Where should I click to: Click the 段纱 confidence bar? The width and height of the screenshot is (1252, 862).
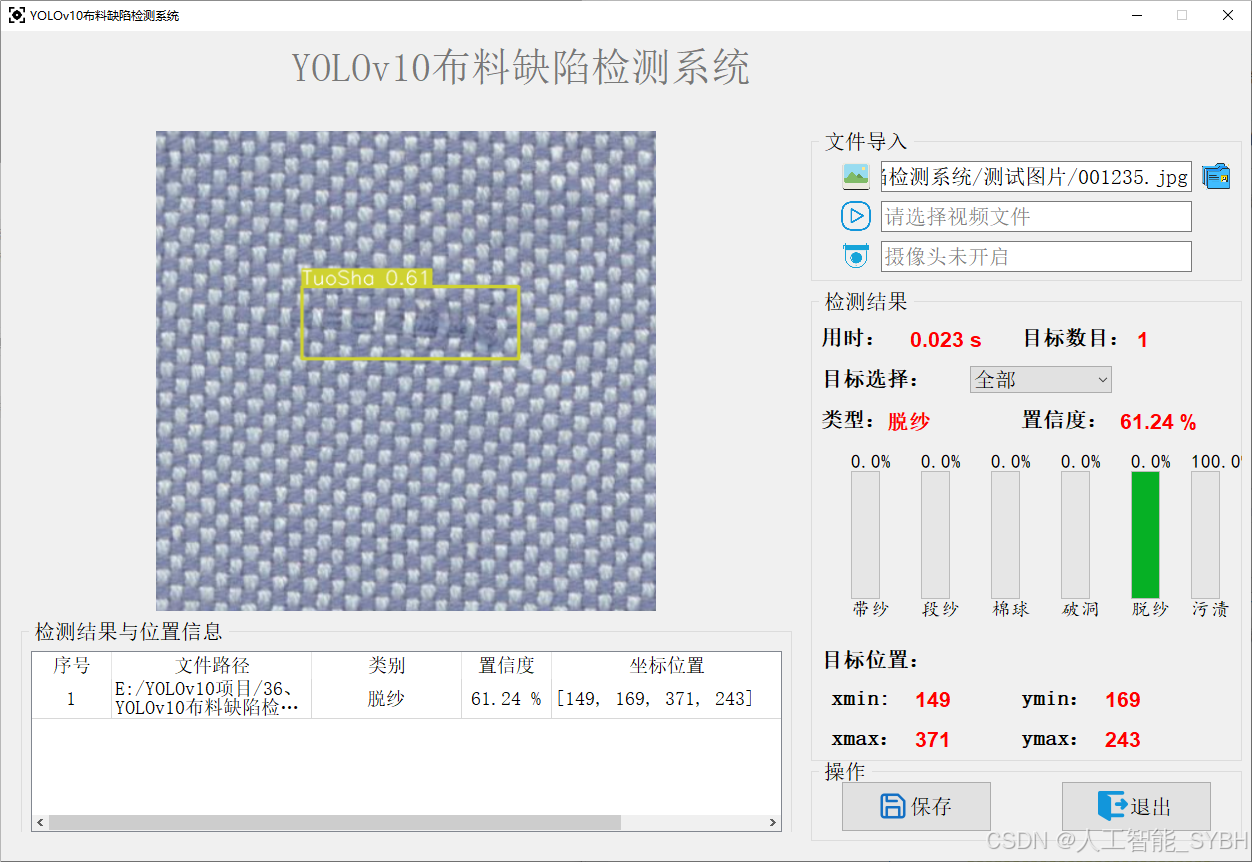[935, 535]
